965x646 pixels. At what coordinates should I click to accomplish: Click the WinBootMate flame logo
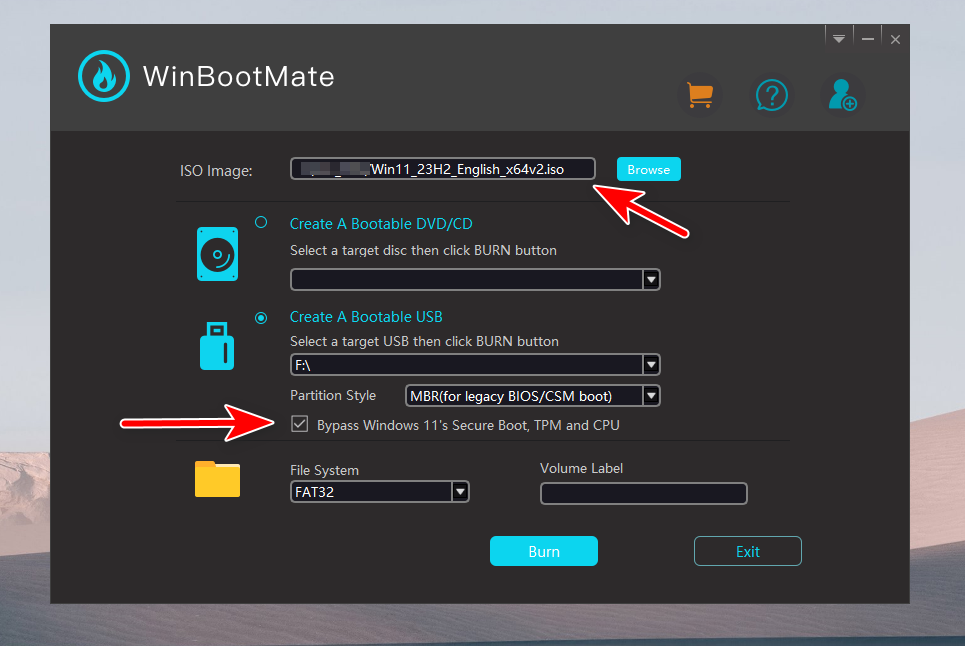pyautogui.click(x=104, y=76)
